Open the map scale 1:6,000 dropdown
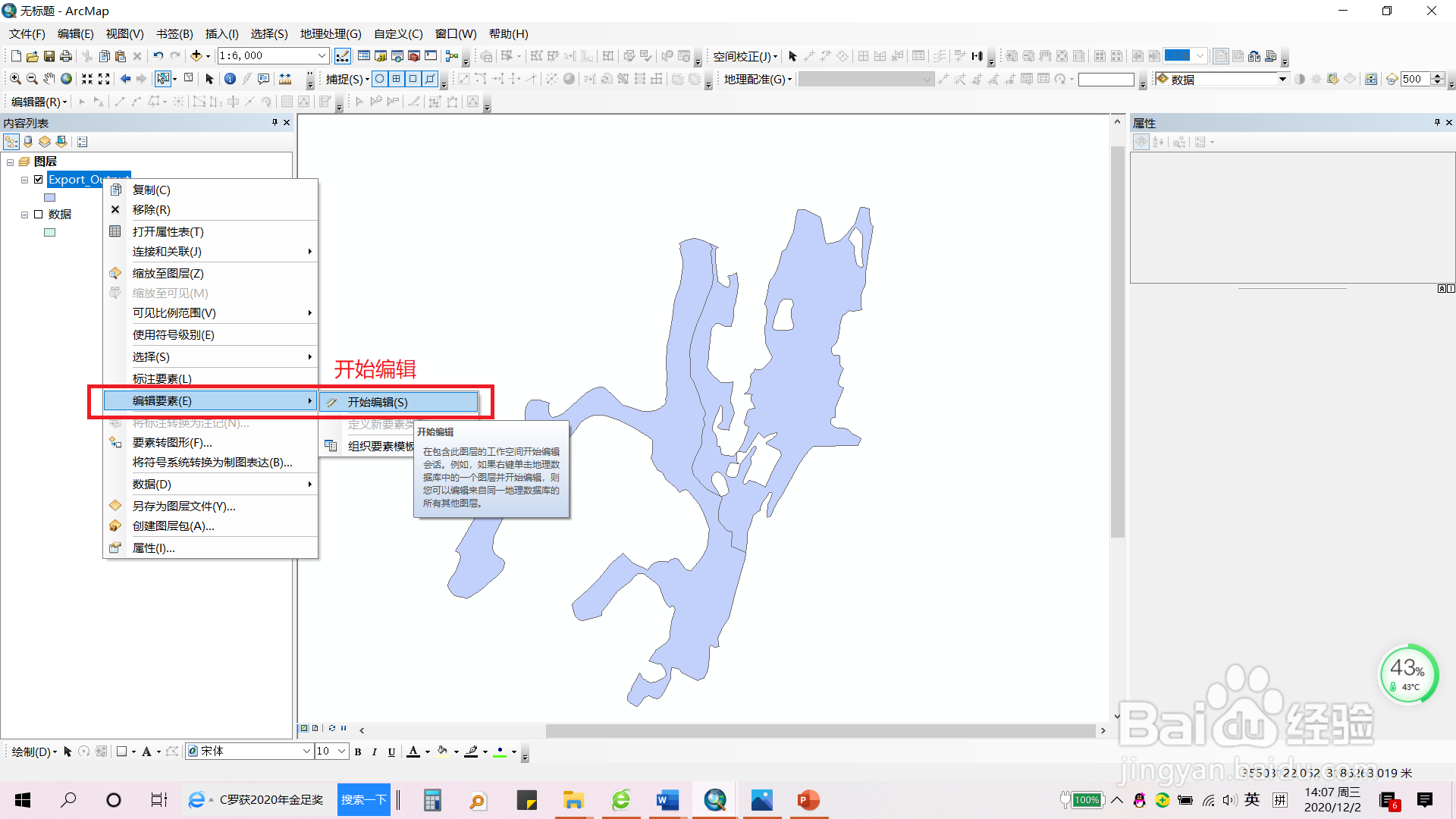Image resolution: width=1456 pixels, height=819 pixels. pos(322,56)
